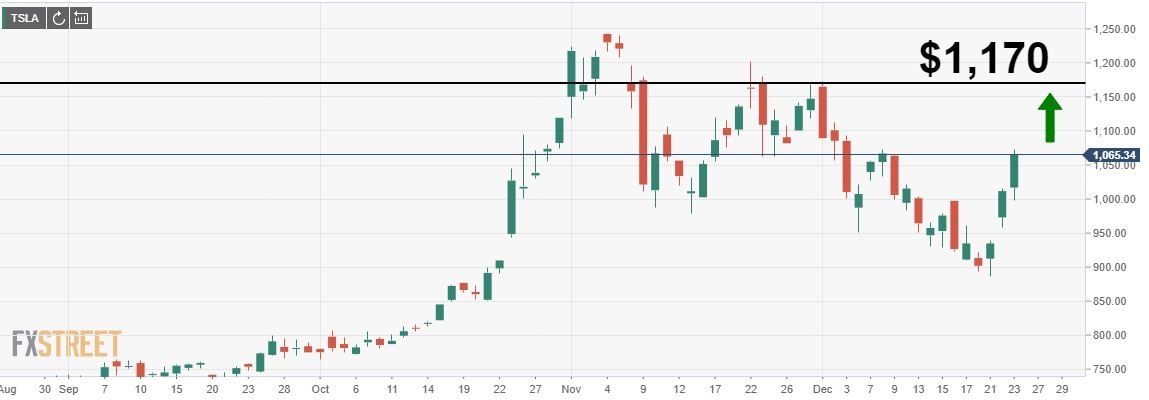The image size is (1149, 400).
Task: Click the chart indicator icon beside refresh
Action: click(x=81, y=18)
